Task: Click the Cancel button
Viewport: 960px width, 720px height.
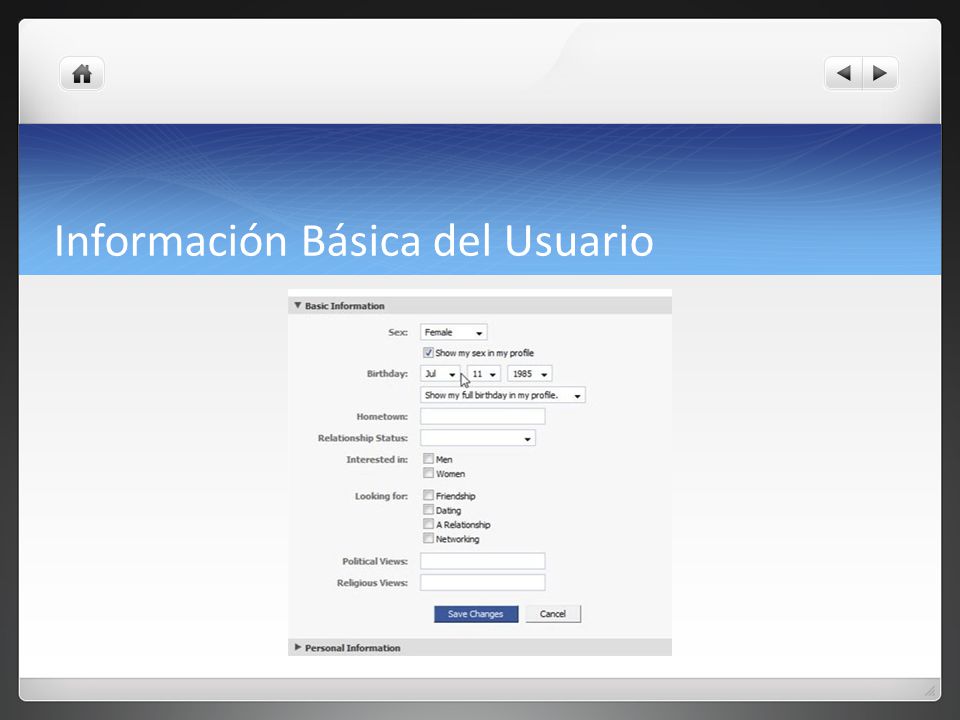Action: (553, 614)
